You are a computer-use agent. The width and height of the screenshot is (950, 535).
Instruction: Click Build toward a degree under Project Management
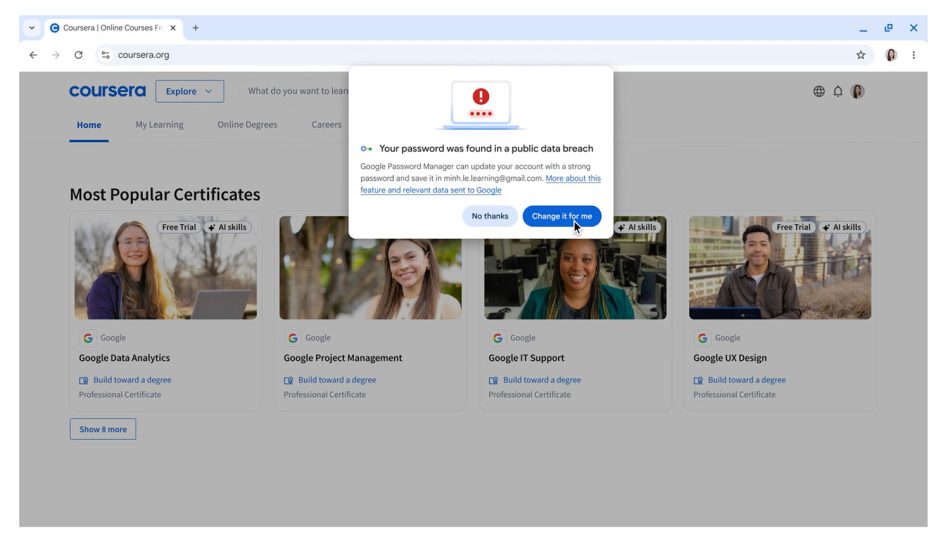(x=337, y=380)
